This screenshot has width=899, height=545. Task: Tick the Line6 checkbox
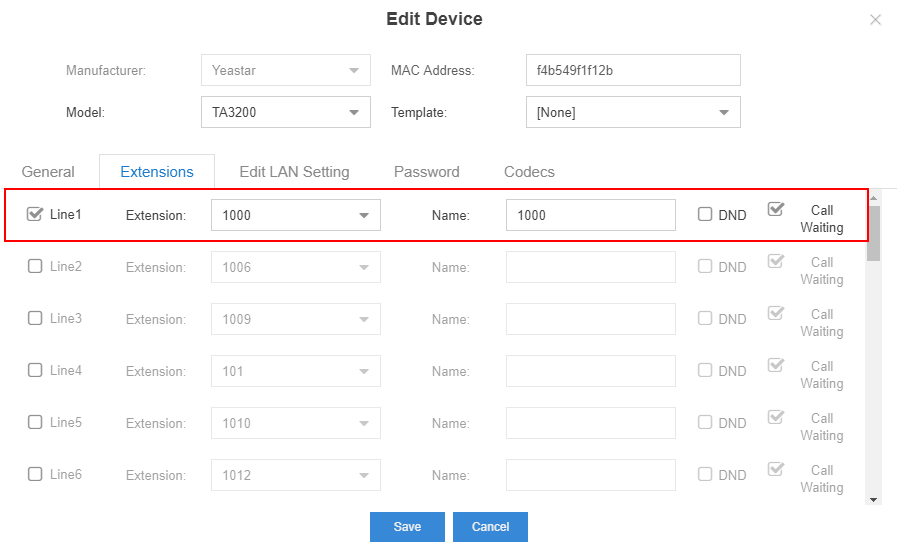(35, 474)
